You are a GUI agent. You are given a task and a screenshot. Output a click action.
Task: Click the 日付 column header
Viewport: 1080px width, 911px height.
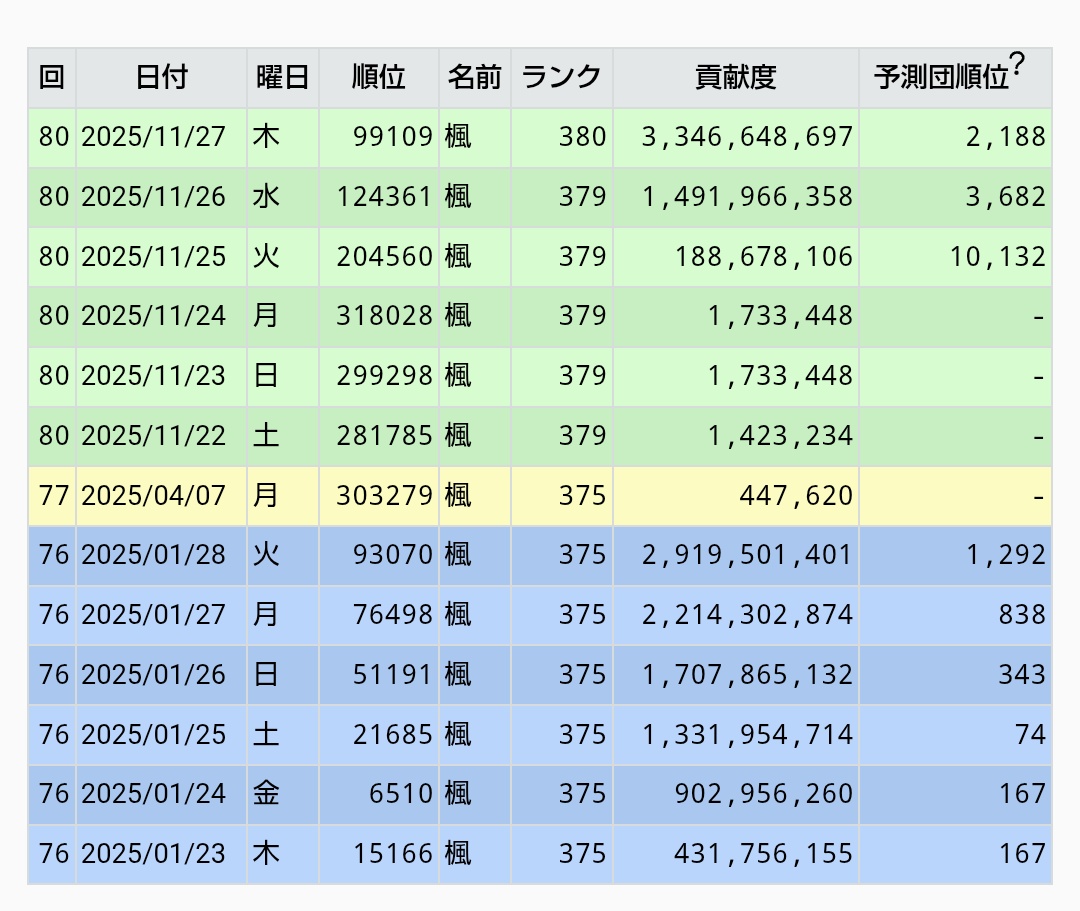click(x=161, y=77)
